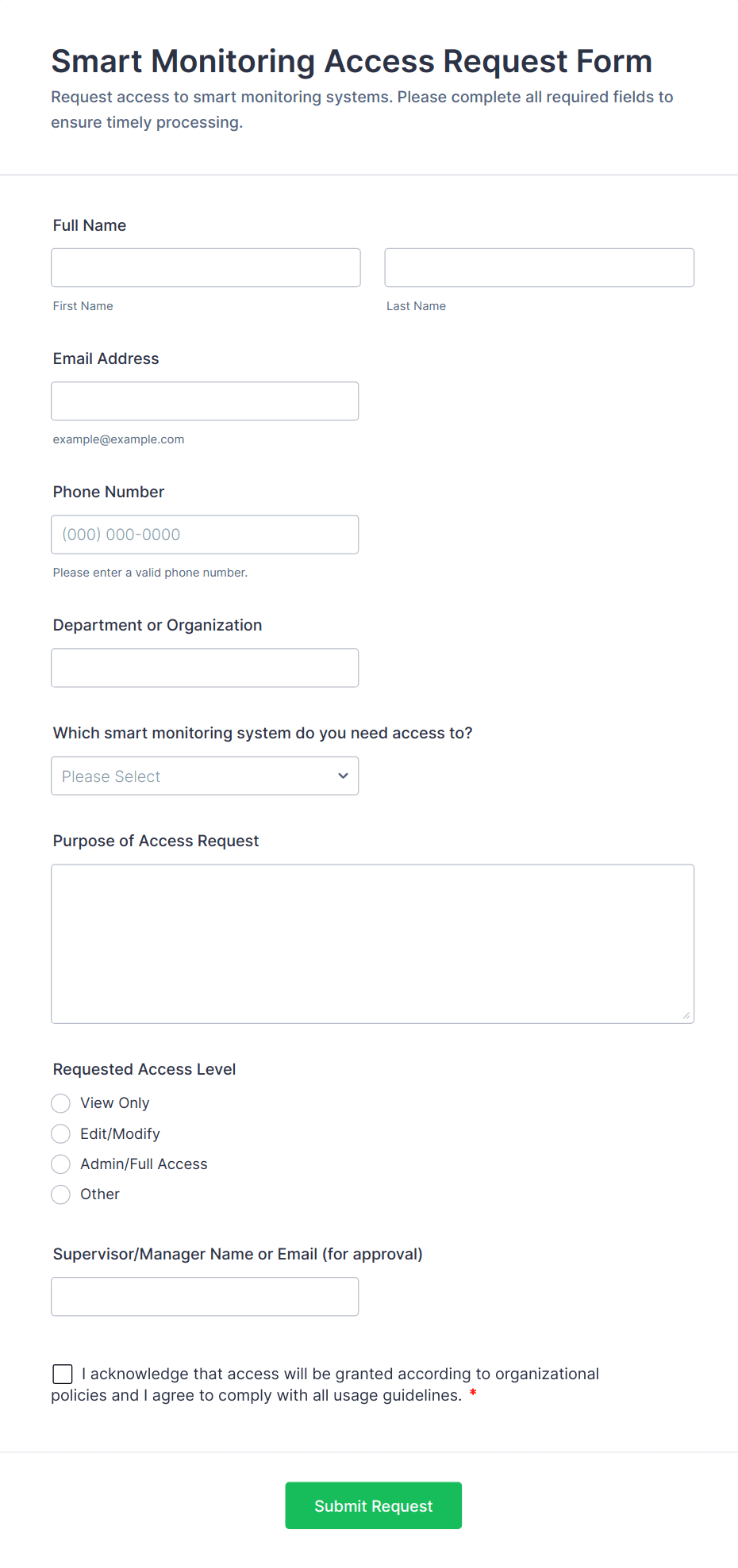This screenshot has width=738, height=1568.
Task: Click the Admin/Full Access label text
Action: pos(144,1164)
